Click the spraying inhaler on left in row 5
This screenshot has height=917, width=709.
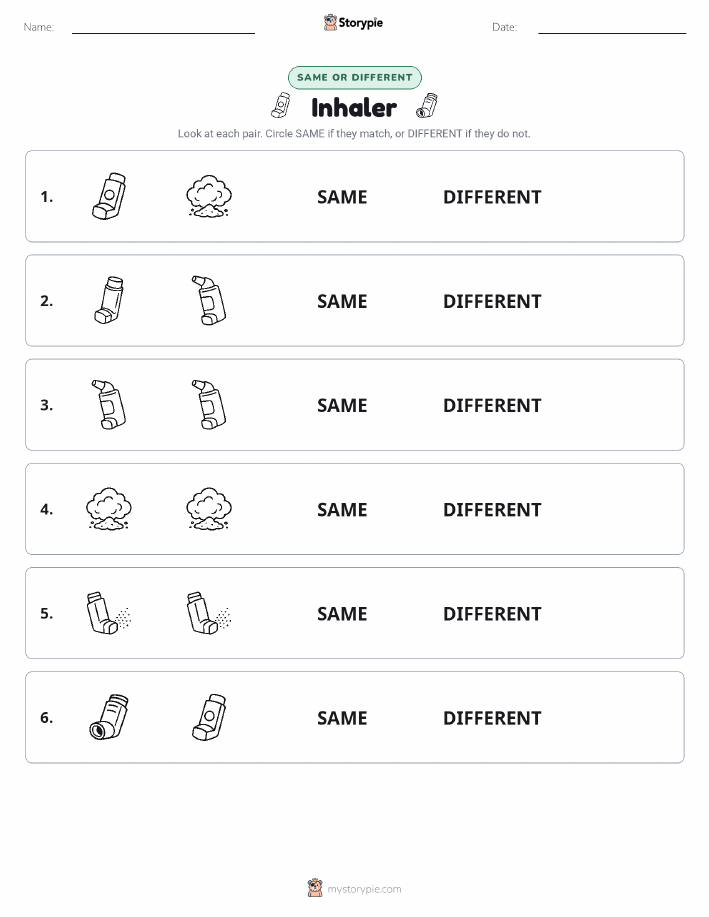(109, 613)
